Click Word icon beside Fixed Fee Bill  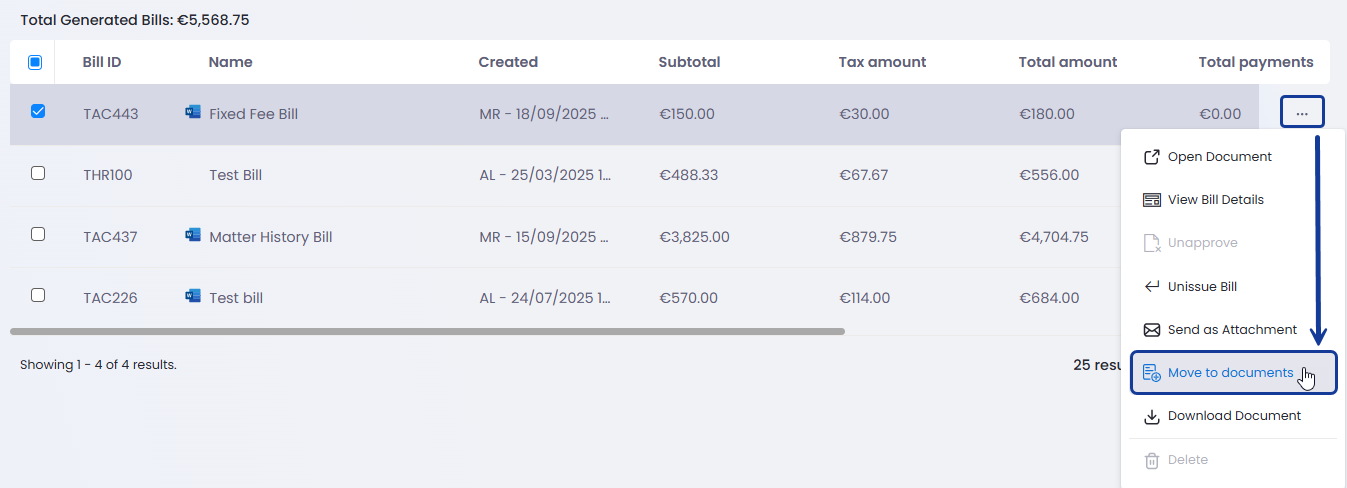[x=193, y=113]
